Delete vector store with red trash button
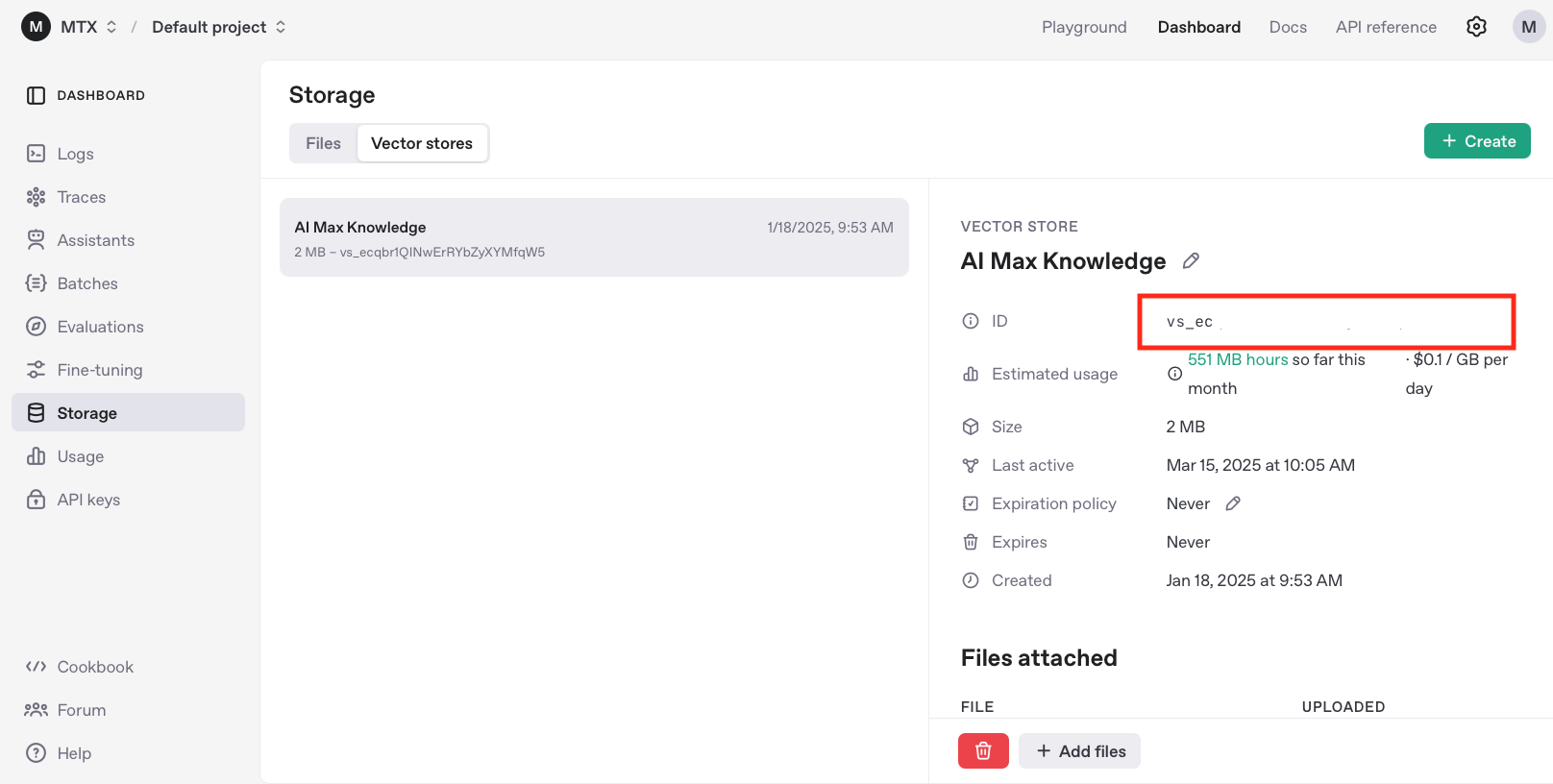1553x784 pixels. (983, 751)
